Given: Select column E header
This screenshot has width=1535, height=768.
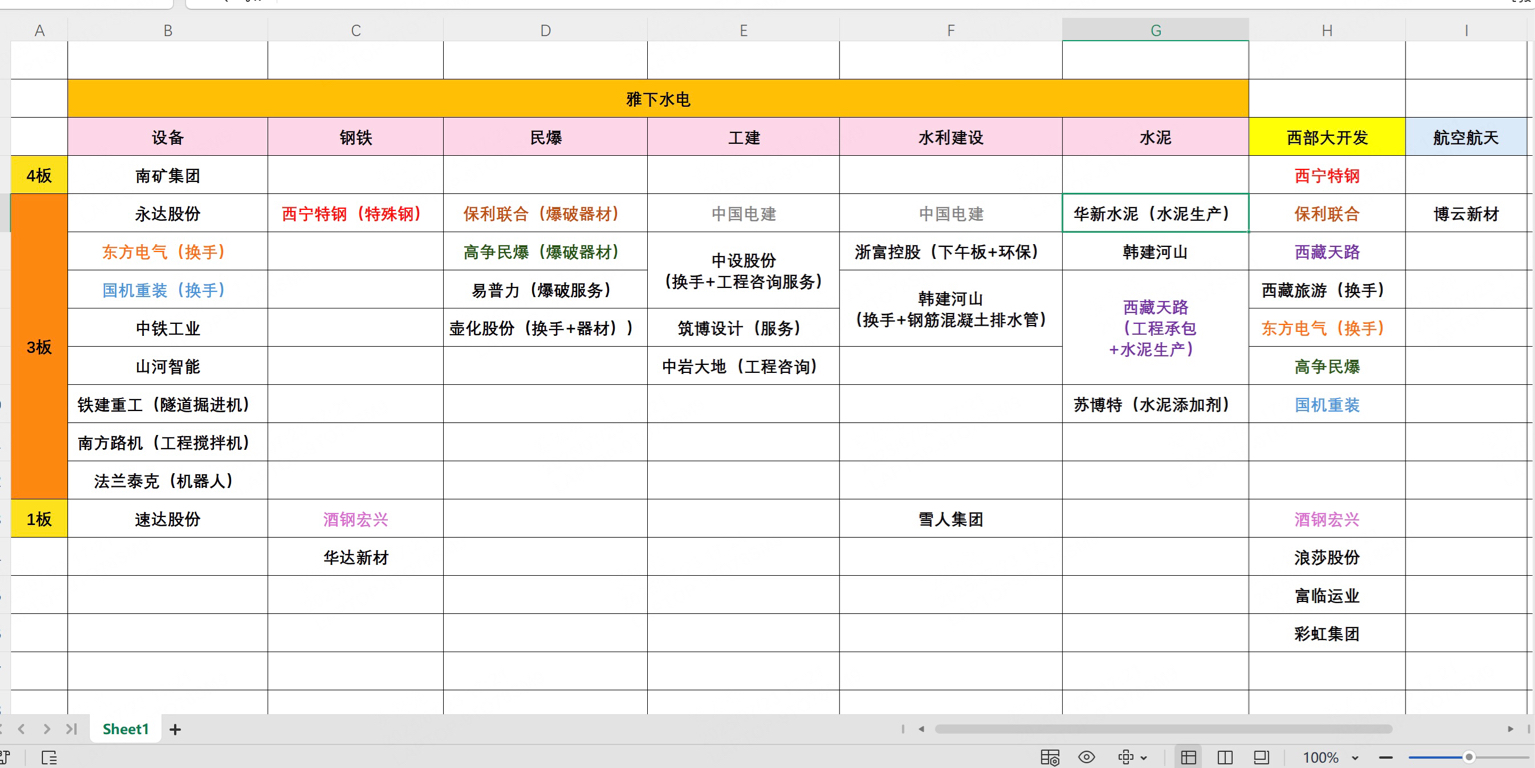Looking at the screenshot, I should click(744, 31).
